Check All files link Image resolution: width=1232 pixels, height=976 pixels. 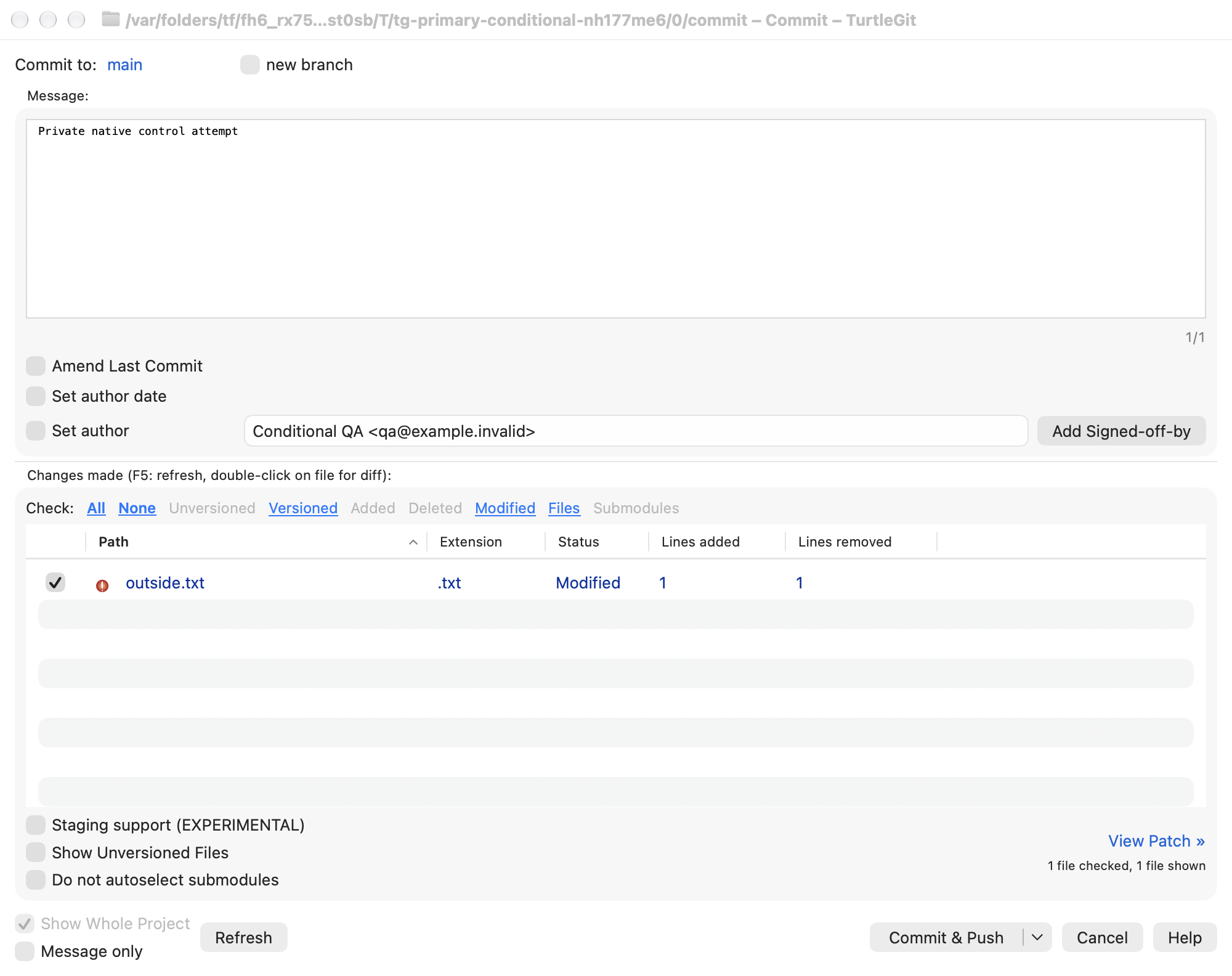click(x=96, y=508)
